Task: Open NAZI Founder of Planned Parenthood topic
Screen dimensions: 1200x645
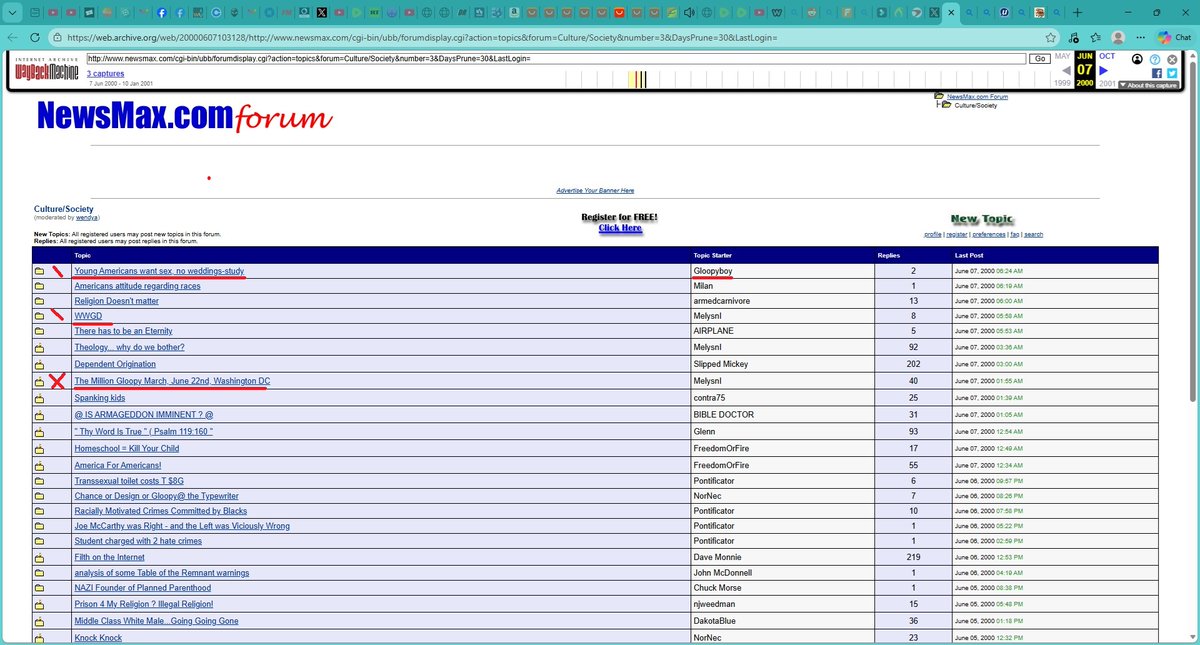Action: pyautogui.click(x=143, y=588)
